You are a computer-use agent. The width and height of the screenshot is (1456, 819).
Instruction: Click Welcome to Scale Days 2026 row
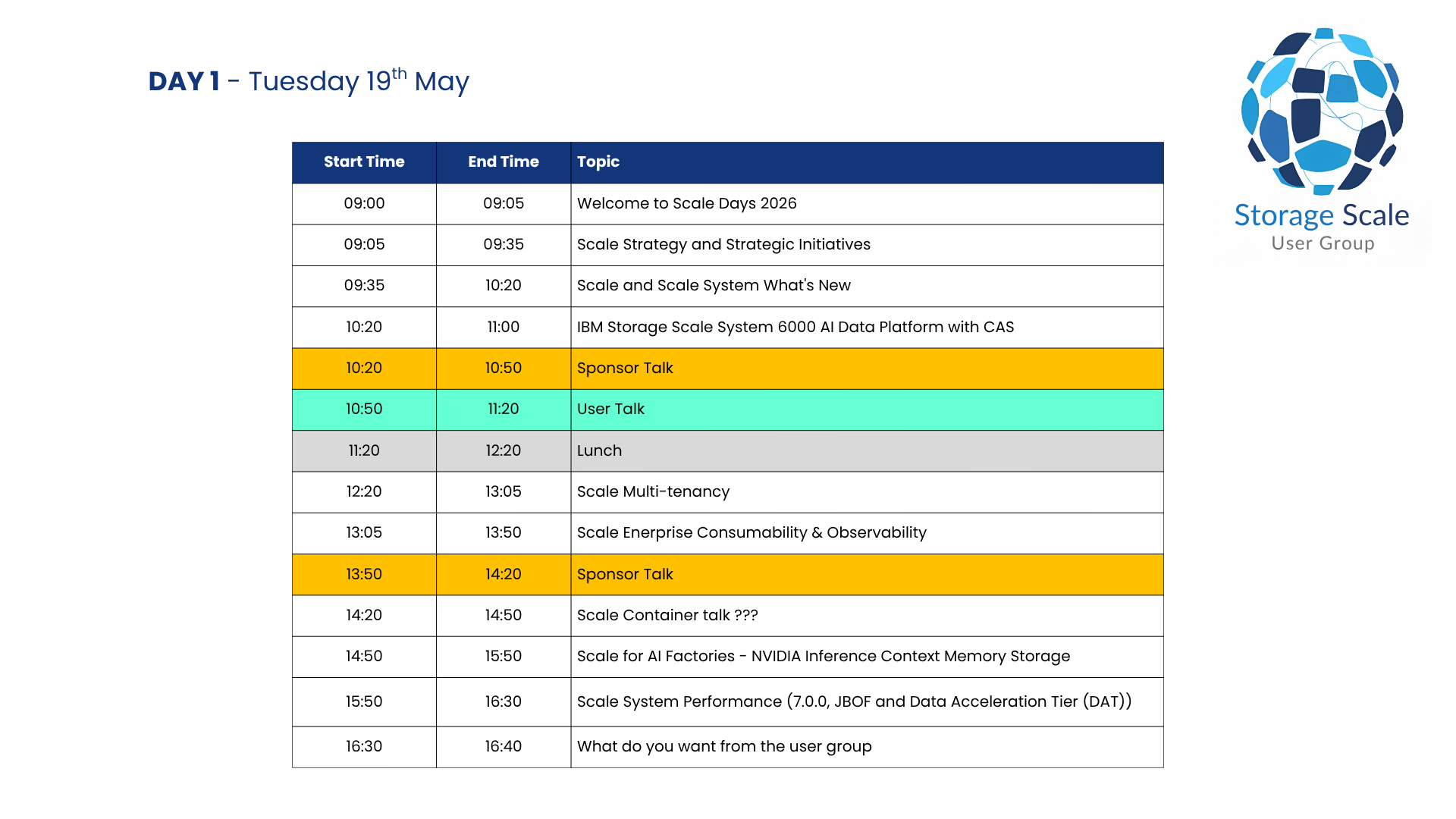point(686,203)
